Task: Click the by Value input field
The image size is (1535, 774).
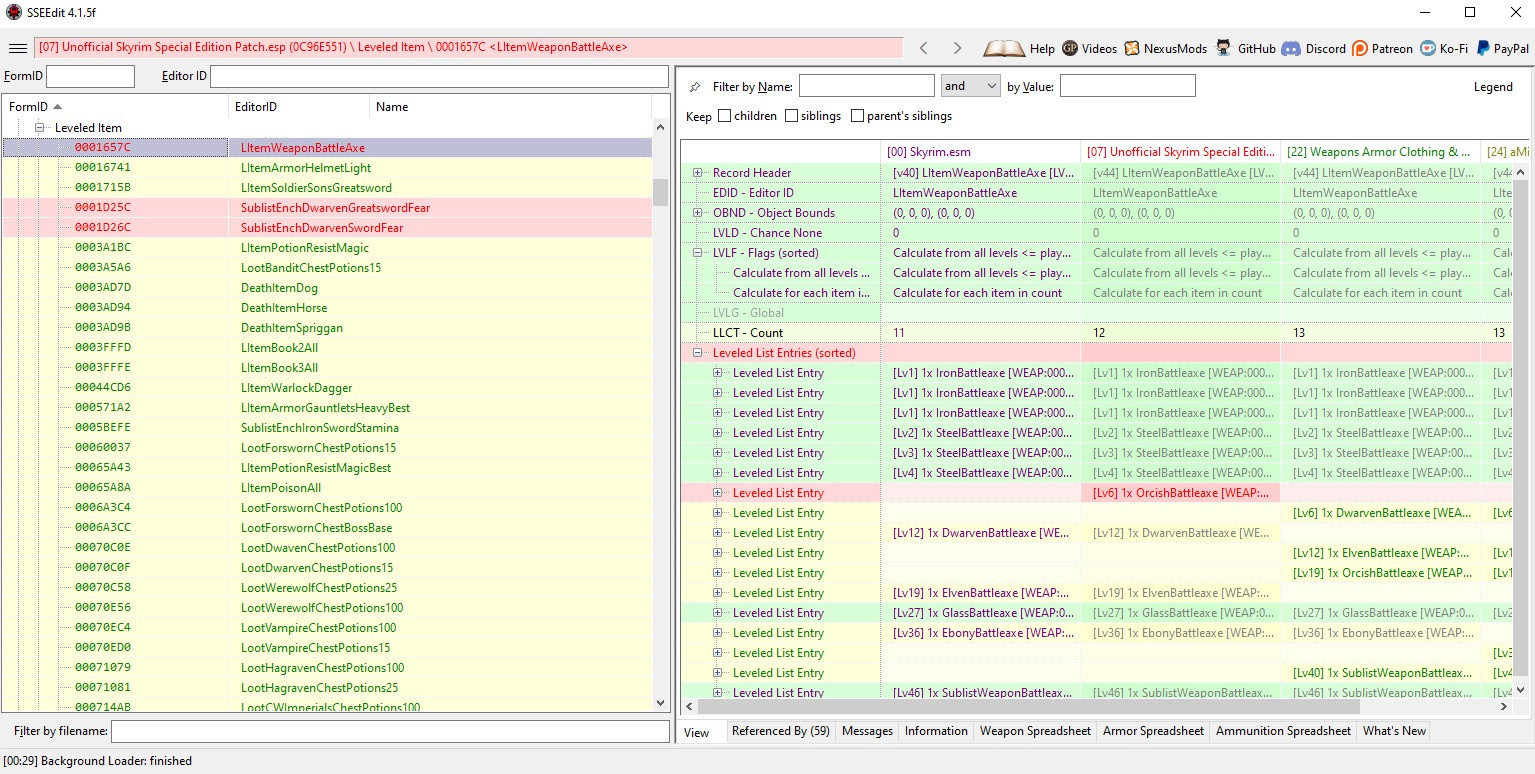Action: click(1127, 86)
